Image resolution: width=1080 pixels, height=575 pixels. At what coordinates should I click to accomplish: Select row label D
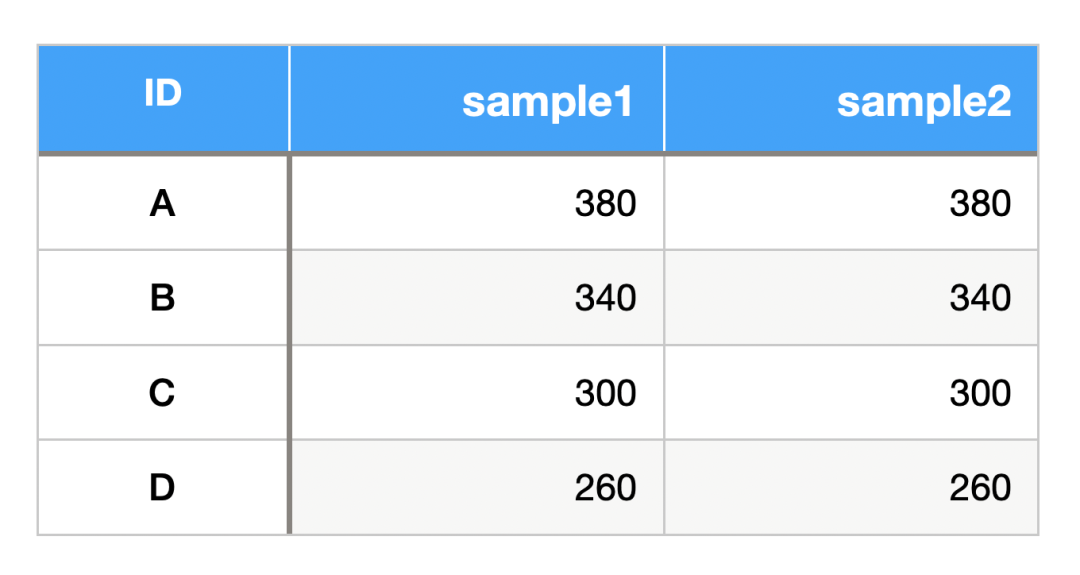[162, 488]
